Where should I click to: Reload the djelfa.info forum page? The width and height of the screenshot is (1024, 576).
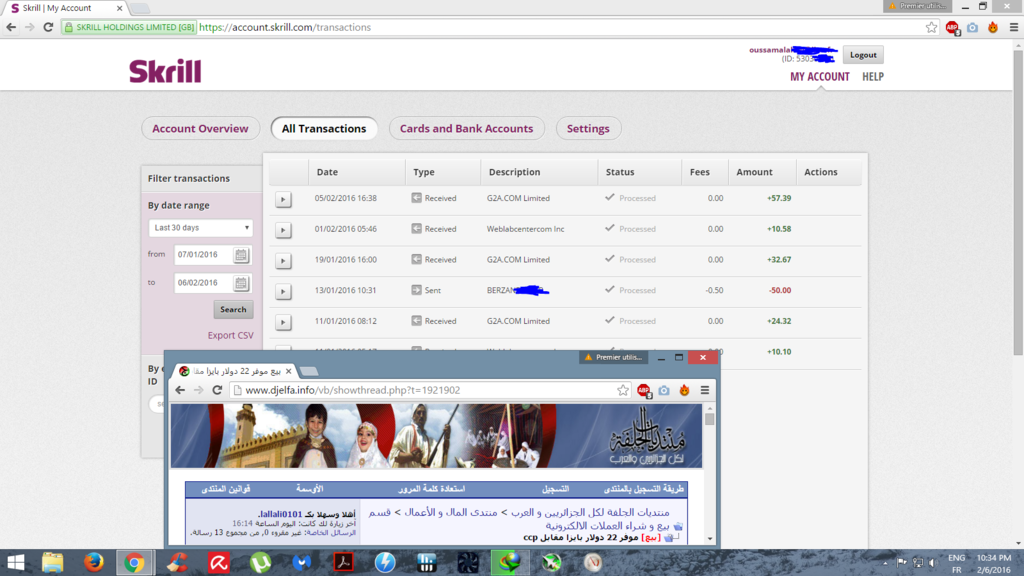[217, 390]
